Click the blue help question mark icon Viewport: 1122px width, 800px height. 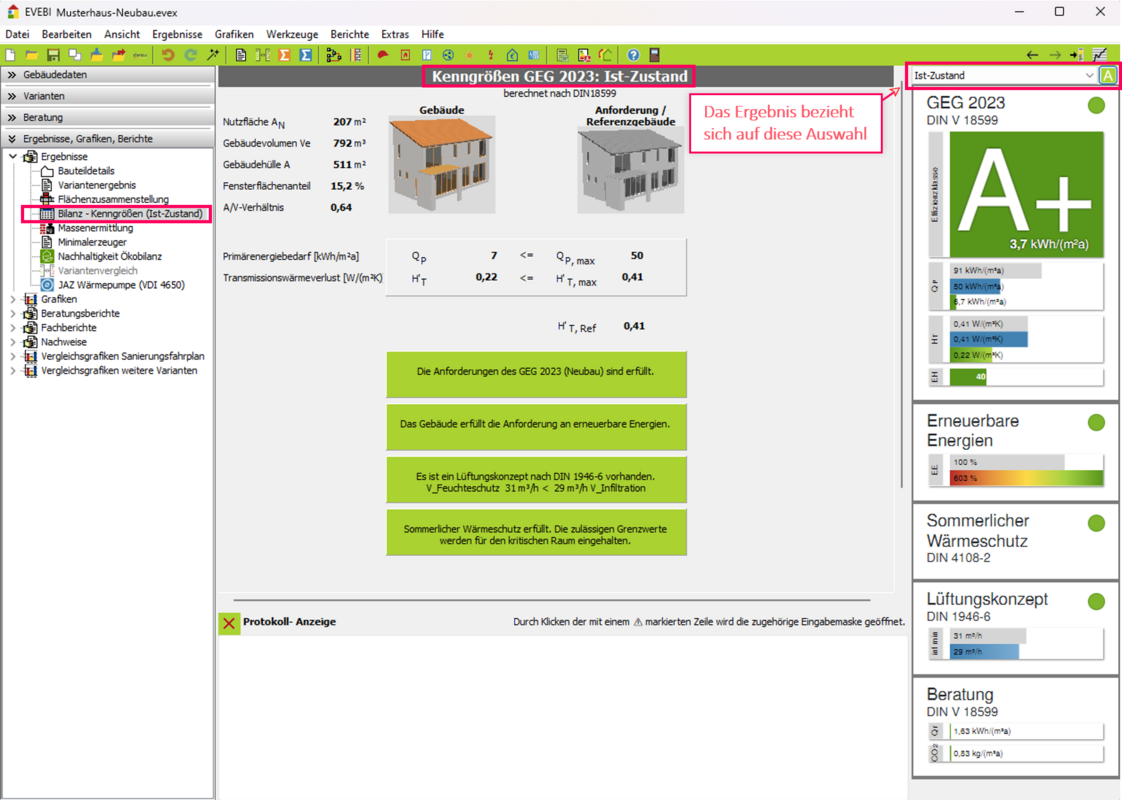[x=633, y=55]
